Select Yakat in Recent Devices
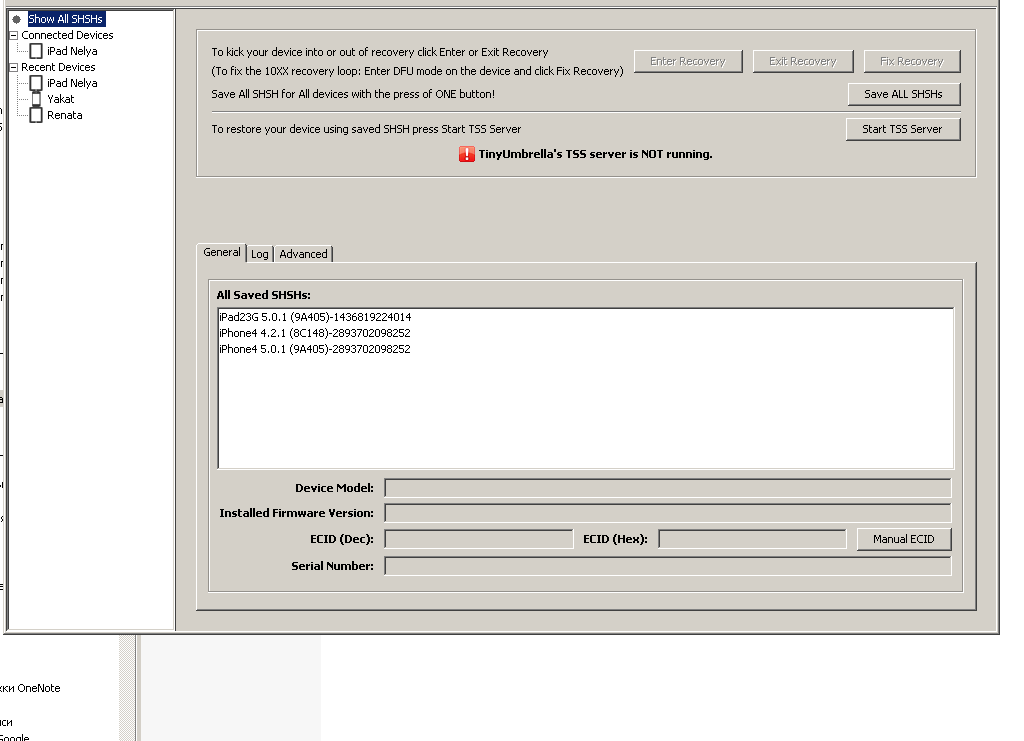Image resolution: width=1024 pixels, height=741 pixels. [61, 99]
